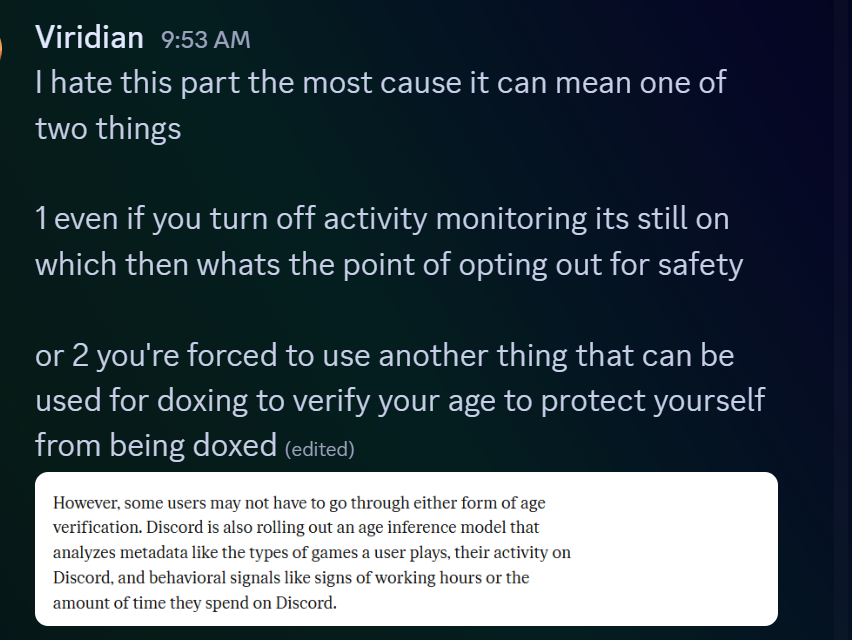The image size is (852, 640).
Task: Click the line "which then whats the point"
Action: coord(388,265)
